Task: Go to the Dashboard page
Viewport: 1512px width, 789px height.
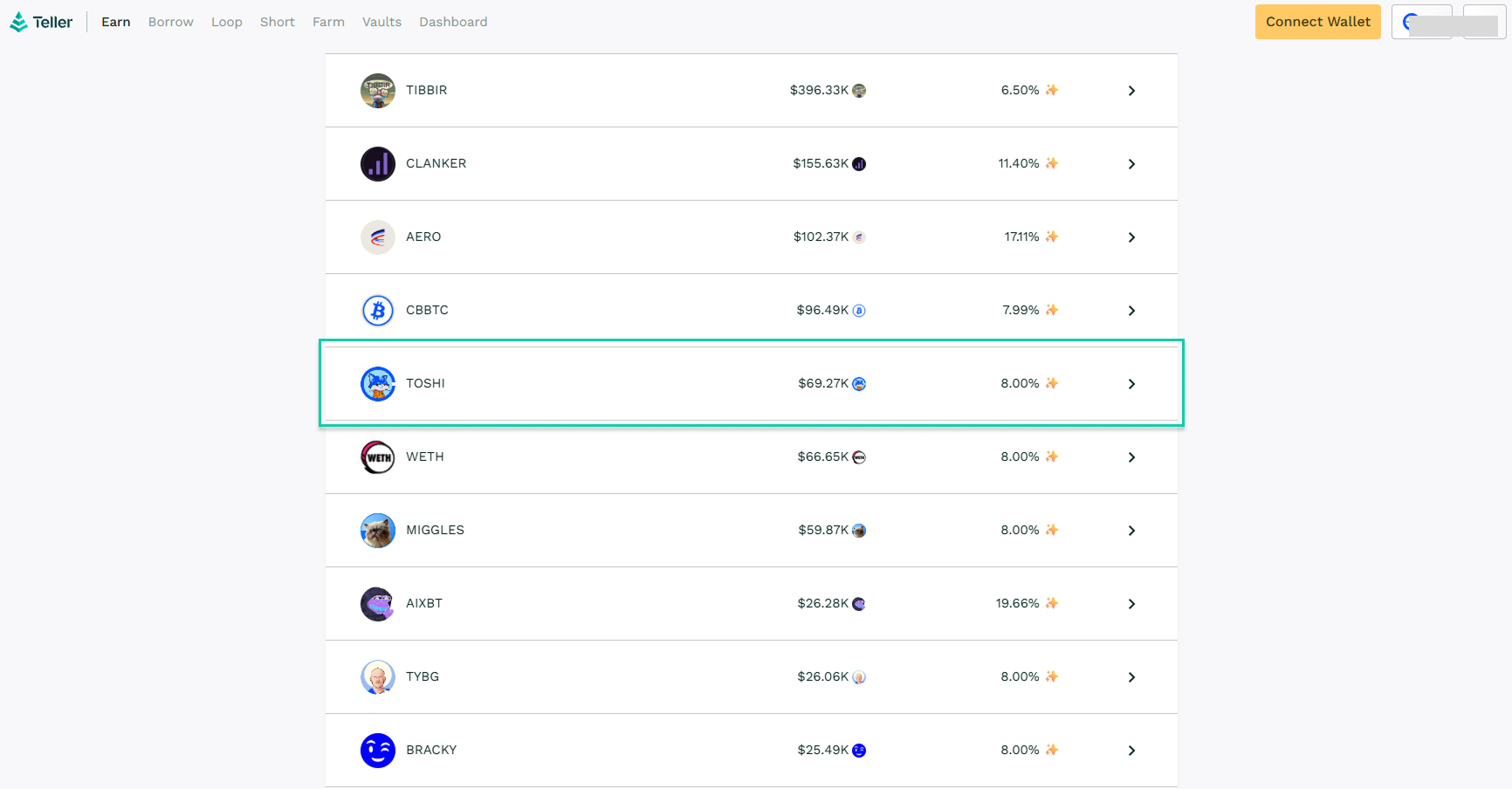Action: click(x=453, y=22)
